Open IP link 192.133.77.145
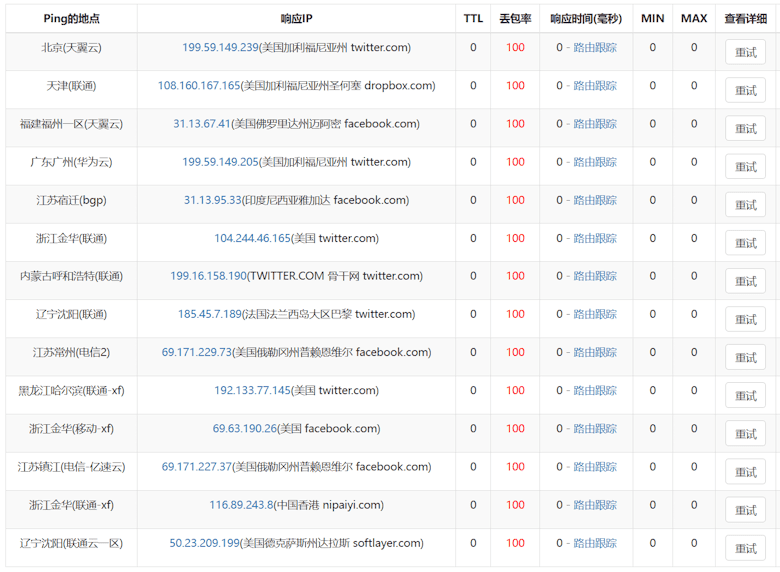780x572 pixels. pyautogui.click(x=252, y=390)
